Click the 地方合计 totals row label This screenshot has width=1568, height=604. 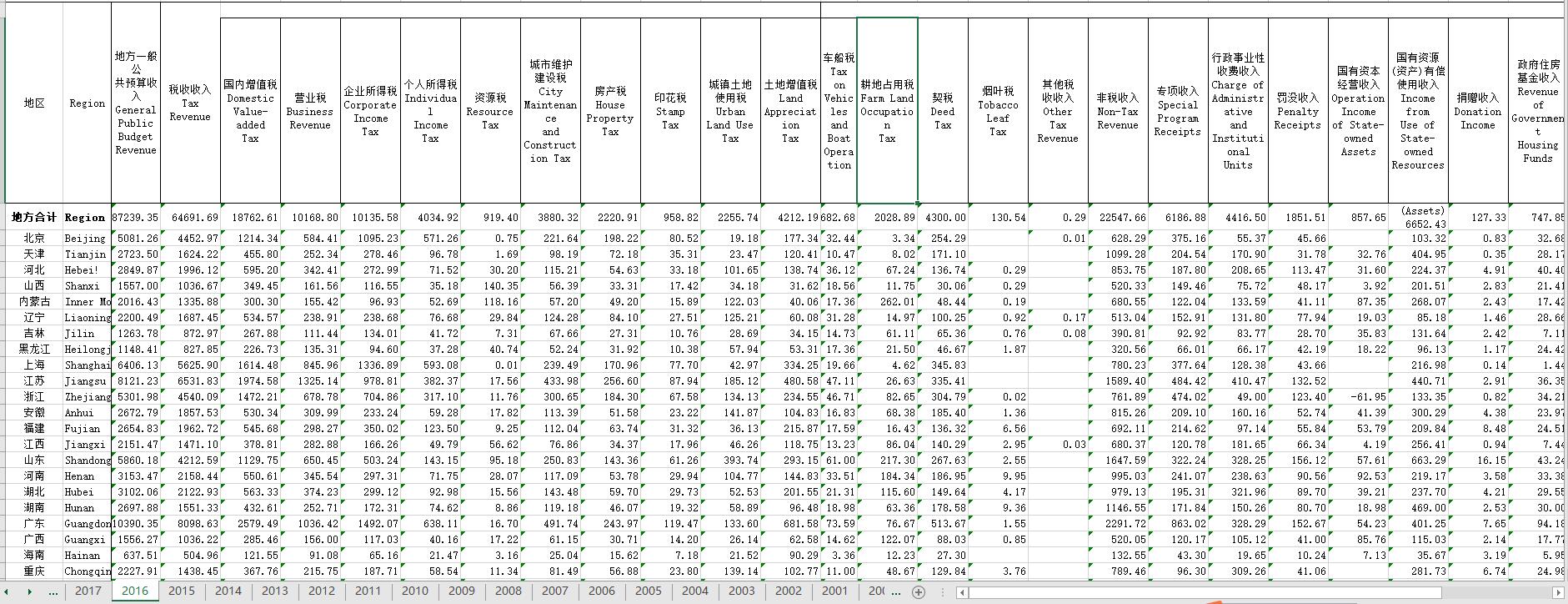pos(33,217)
